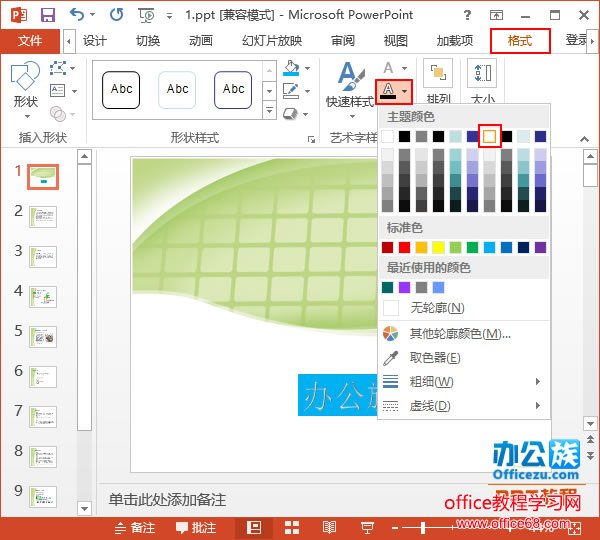Switch to reading view in status bar
Viewport: 600px width, 540px height.
point(329,527)
